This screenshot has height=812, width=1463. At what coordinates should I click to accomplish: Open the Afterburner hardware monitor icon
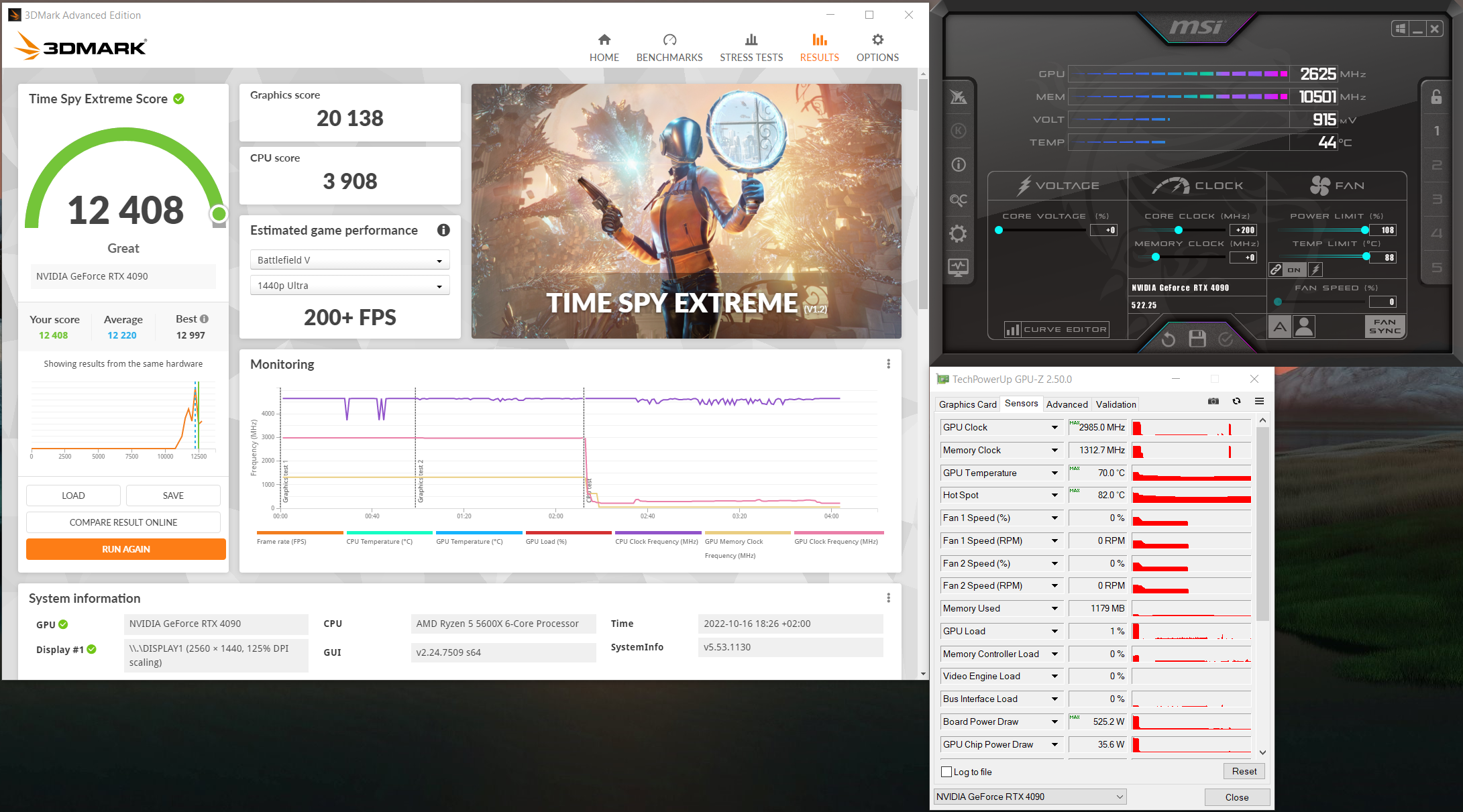point(958,268)
